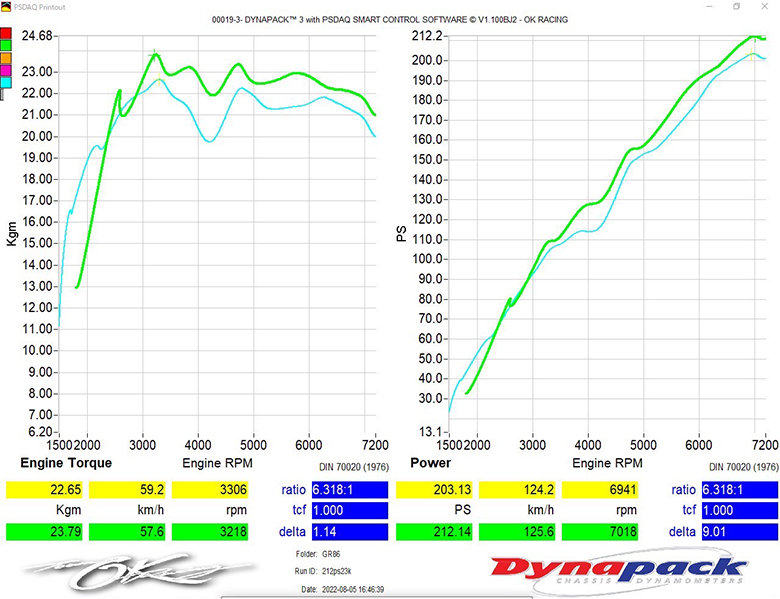Click the yellow power value 203.13
The width and height of the screenshot is (780, 599).
[x=434, y=490]
